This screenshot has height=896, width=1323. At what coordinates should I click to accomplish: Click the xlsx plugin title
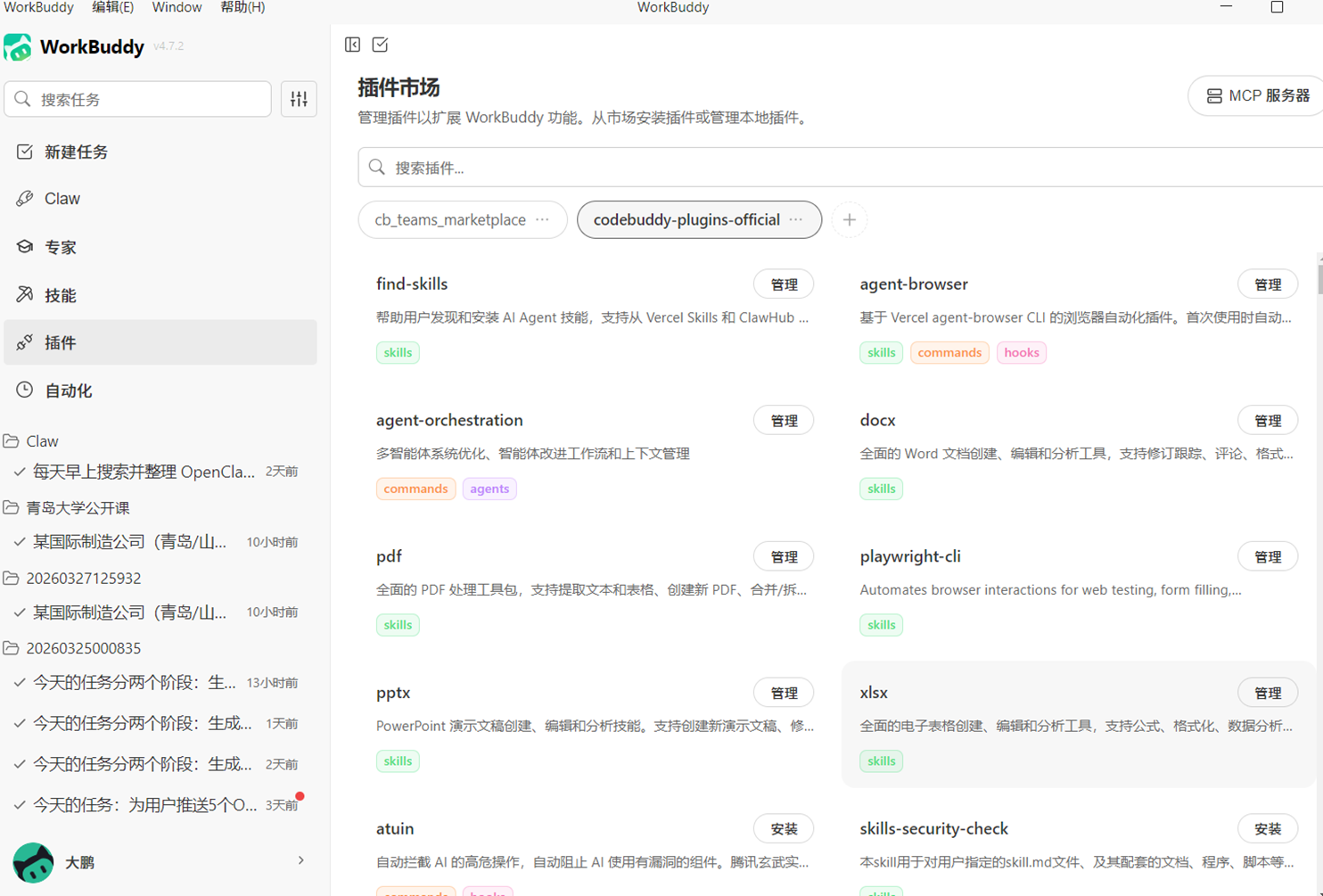pos(874,693)
